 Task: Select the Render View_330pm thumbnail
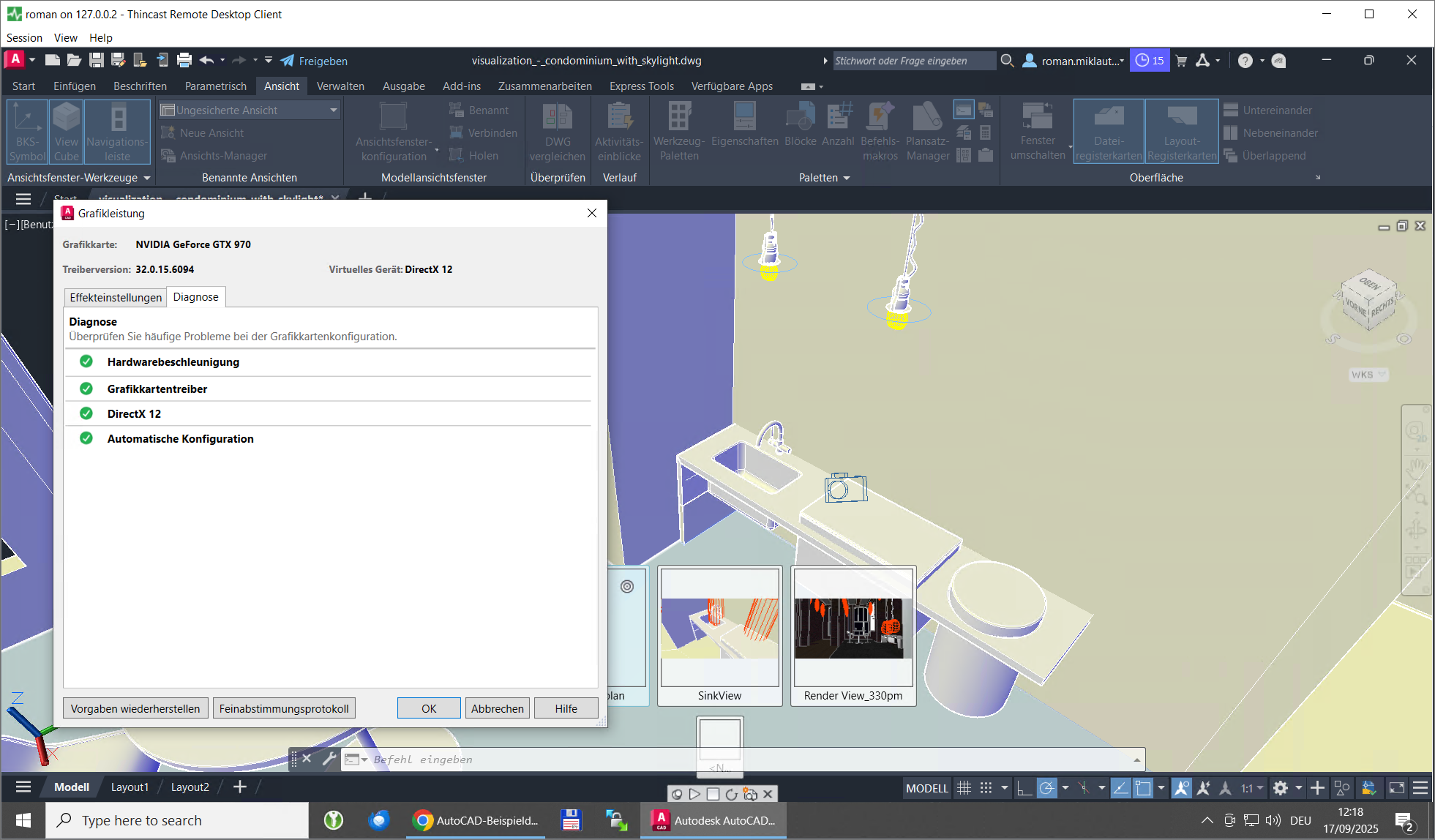(x=853, y=635)
